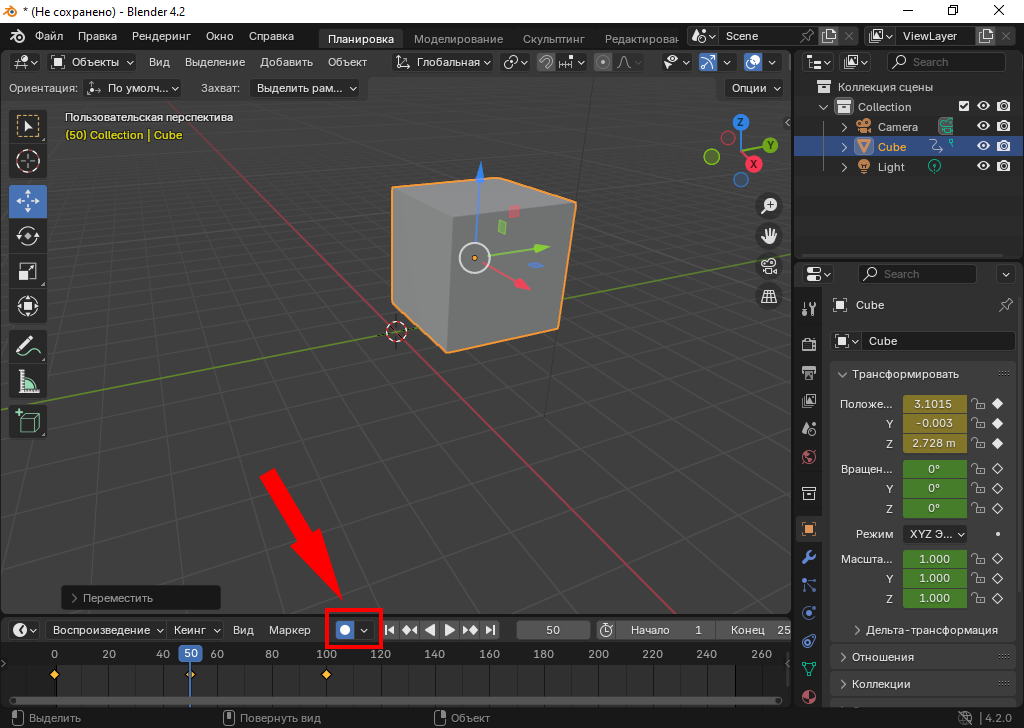Image resolution: width=1024 pixels, height=728 pixels.
Task: Click the Location X value field
Action: 934,404
